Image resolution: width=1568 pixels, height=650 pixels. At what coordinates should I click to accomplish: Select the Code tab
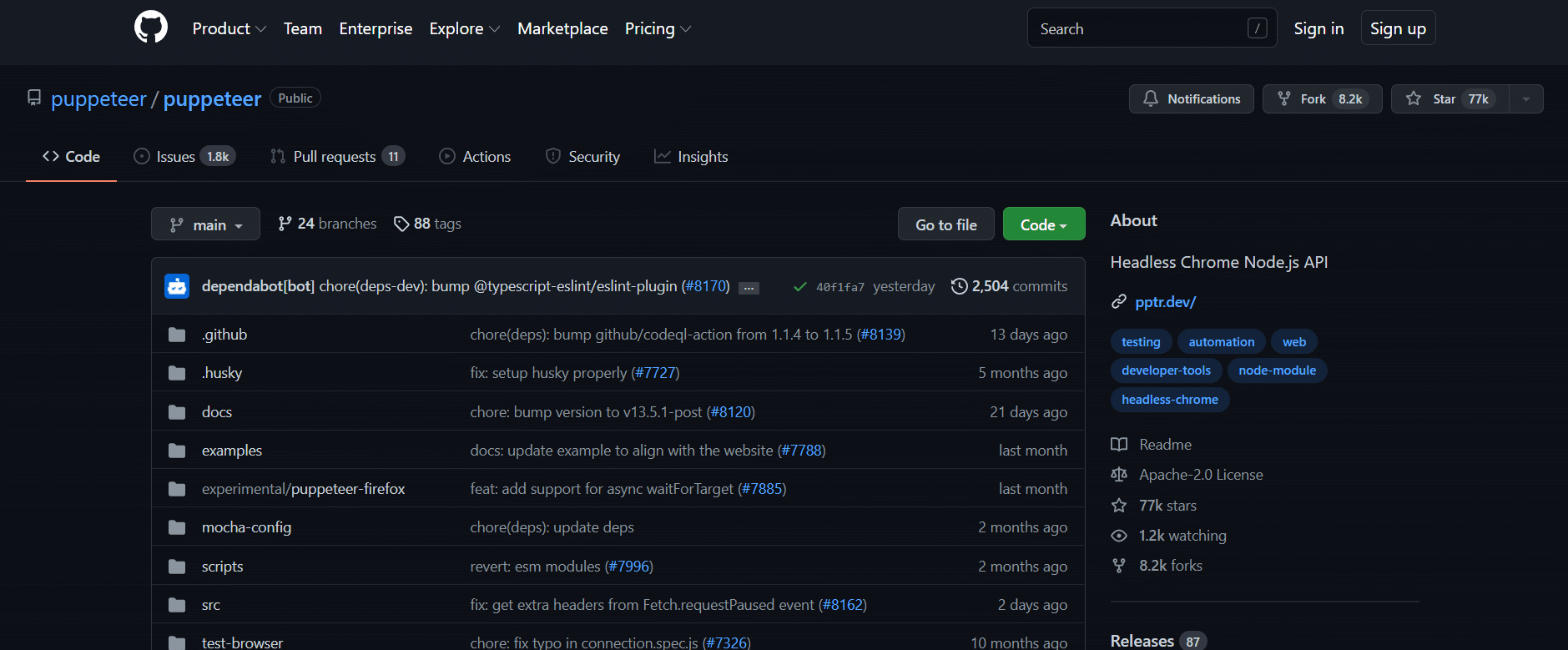pyautogui.click(x=71, y=156)
